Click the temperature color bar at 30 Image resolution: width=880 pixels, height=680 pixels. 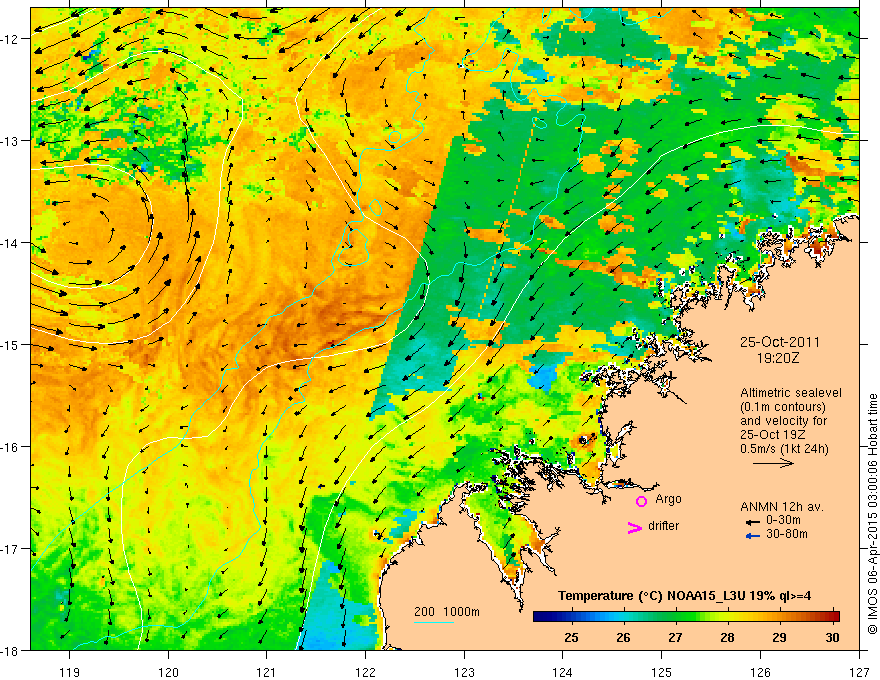[x=833, y=616]
